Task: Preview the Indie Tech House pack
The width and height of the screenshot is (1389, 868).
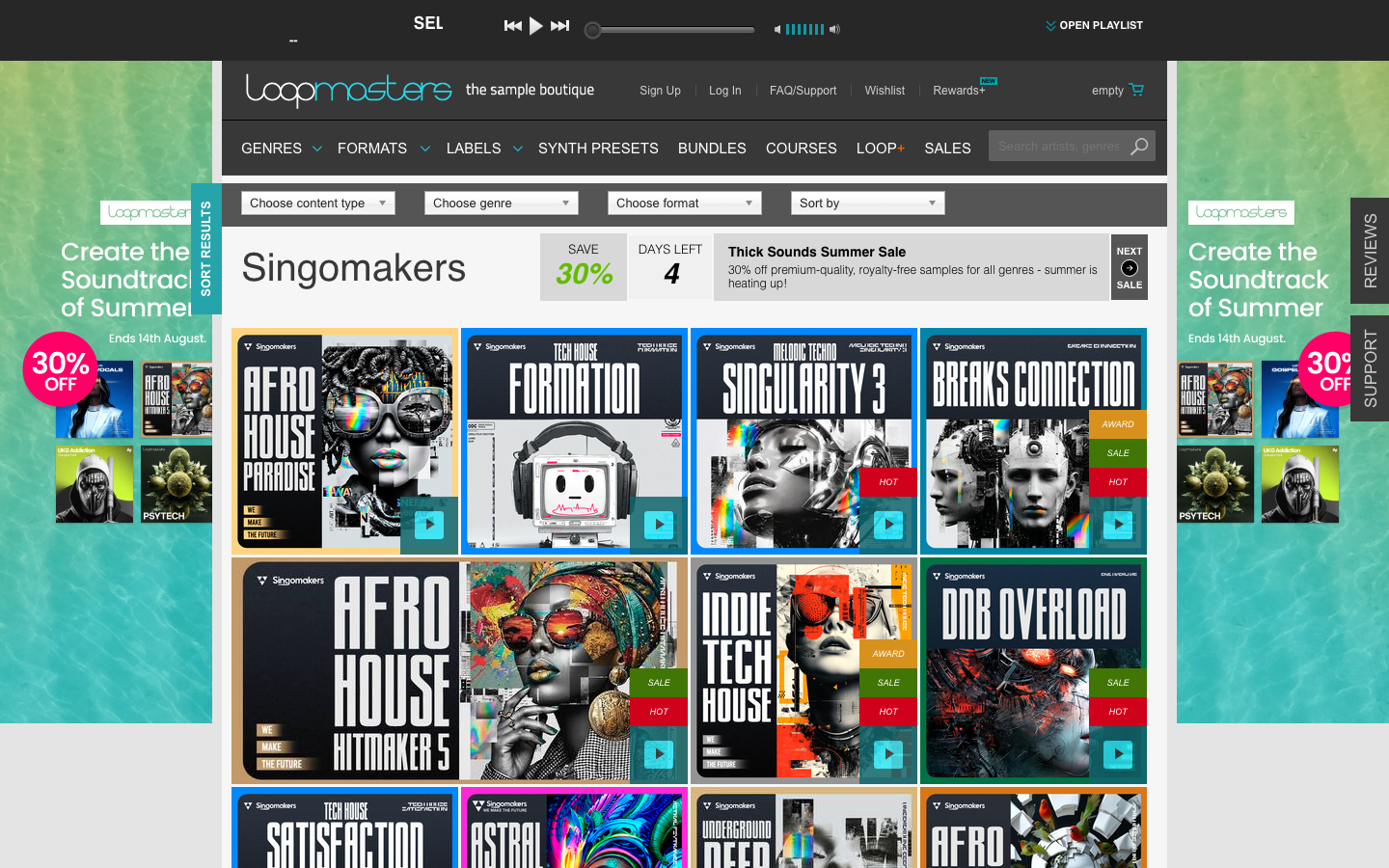Action: [x=887, y=754]
